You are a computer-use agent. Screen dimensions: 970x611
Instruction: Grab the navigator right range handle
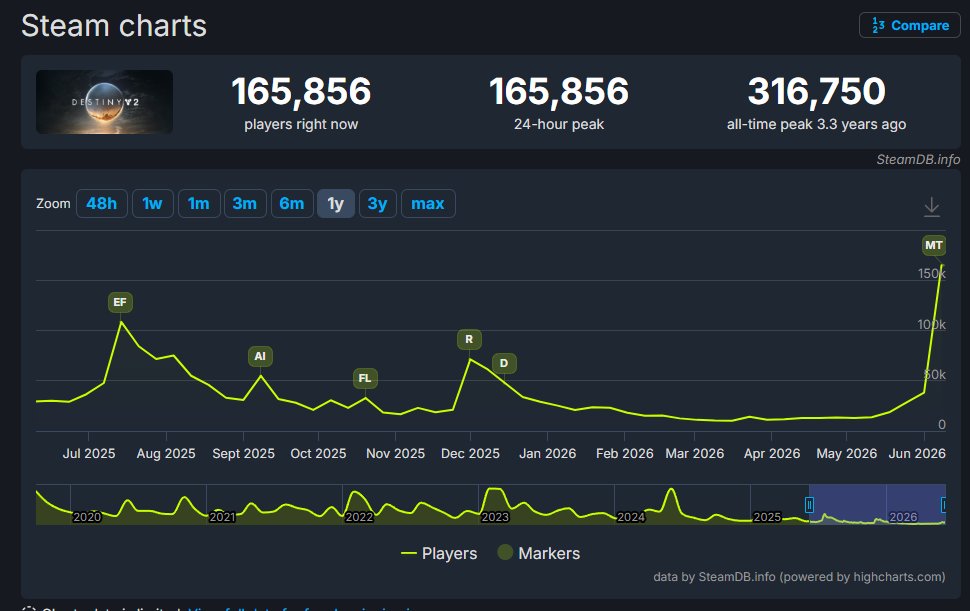point(943,505)
